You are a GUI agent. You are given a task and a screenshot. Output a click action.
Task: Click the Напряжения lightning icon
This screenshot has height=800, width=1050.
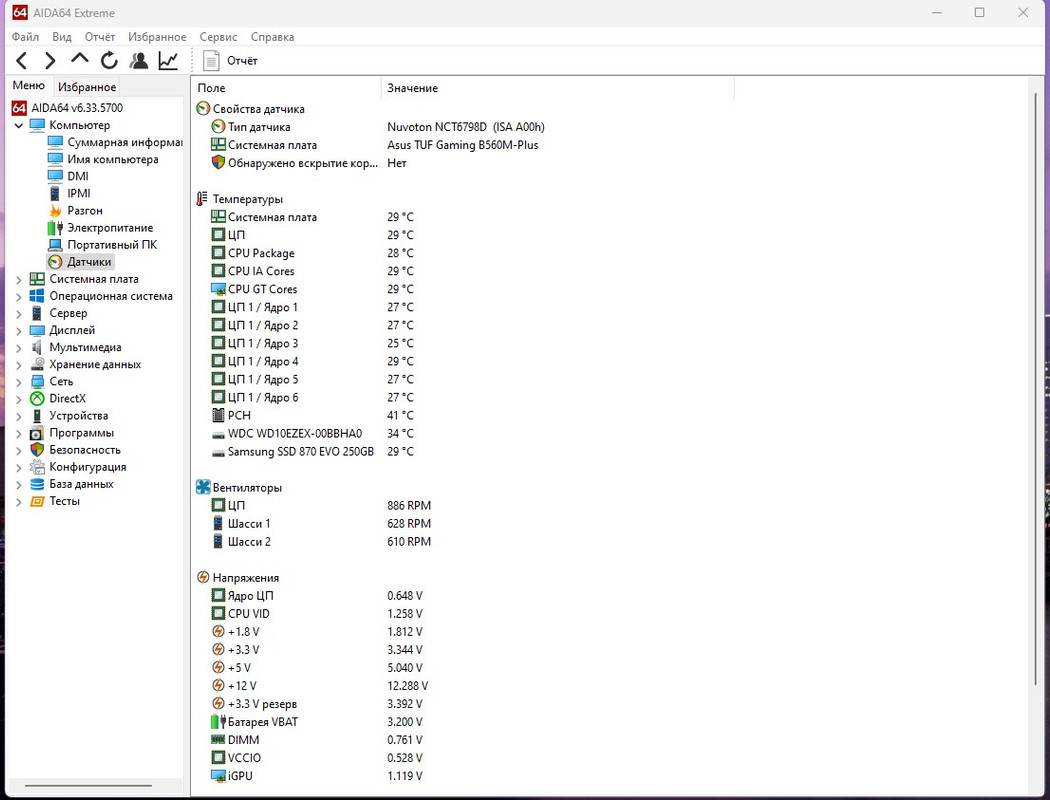click(x=202, y=577)
